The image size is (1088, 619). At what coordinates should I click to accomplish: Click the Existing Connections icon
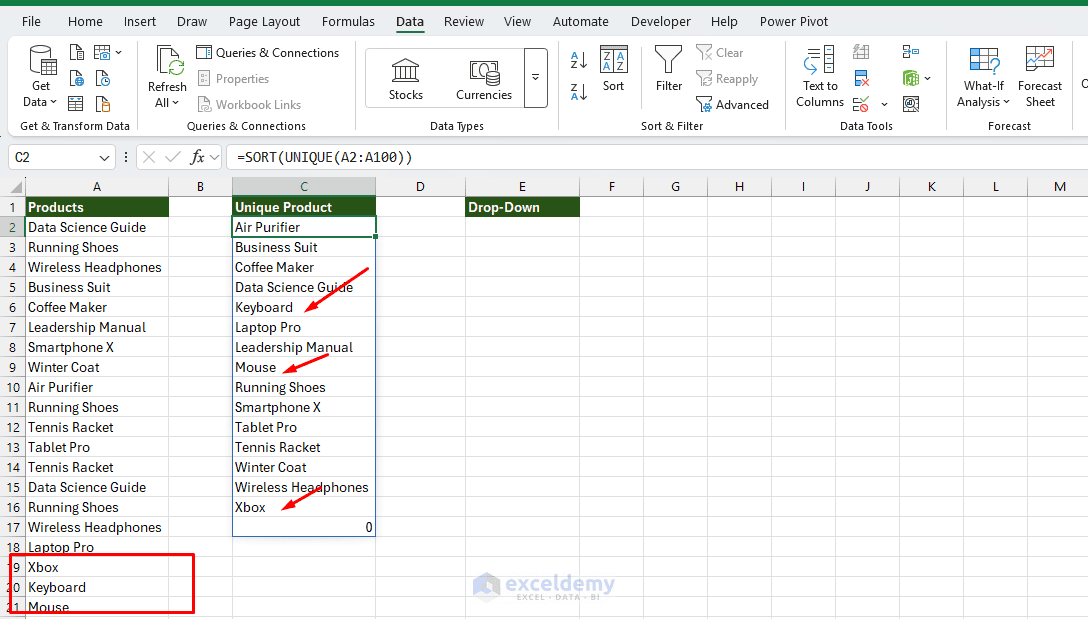click(x=103, y=104)
